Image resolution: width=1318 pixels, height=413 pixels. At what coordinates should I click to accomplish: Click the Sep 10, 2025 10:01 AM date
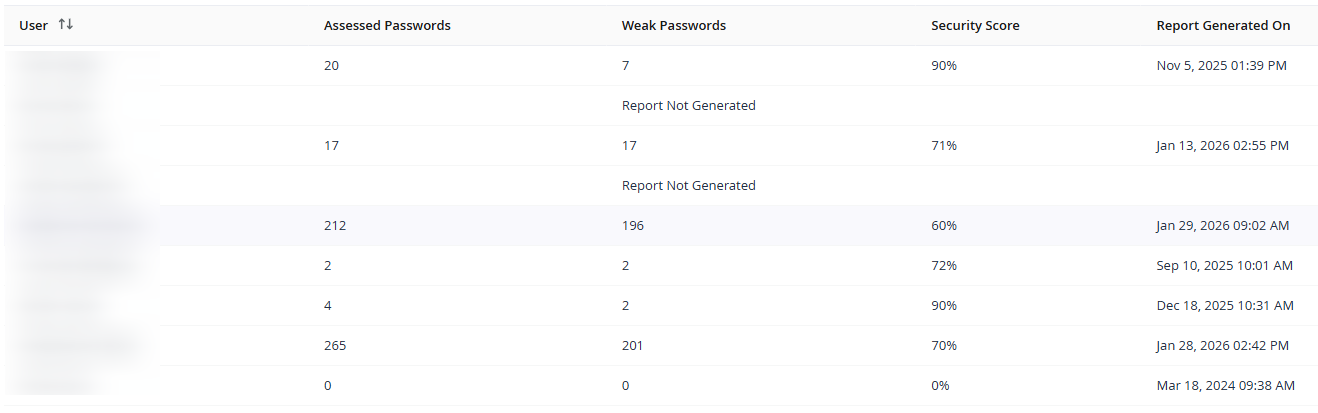click(x=1224, y=265)
